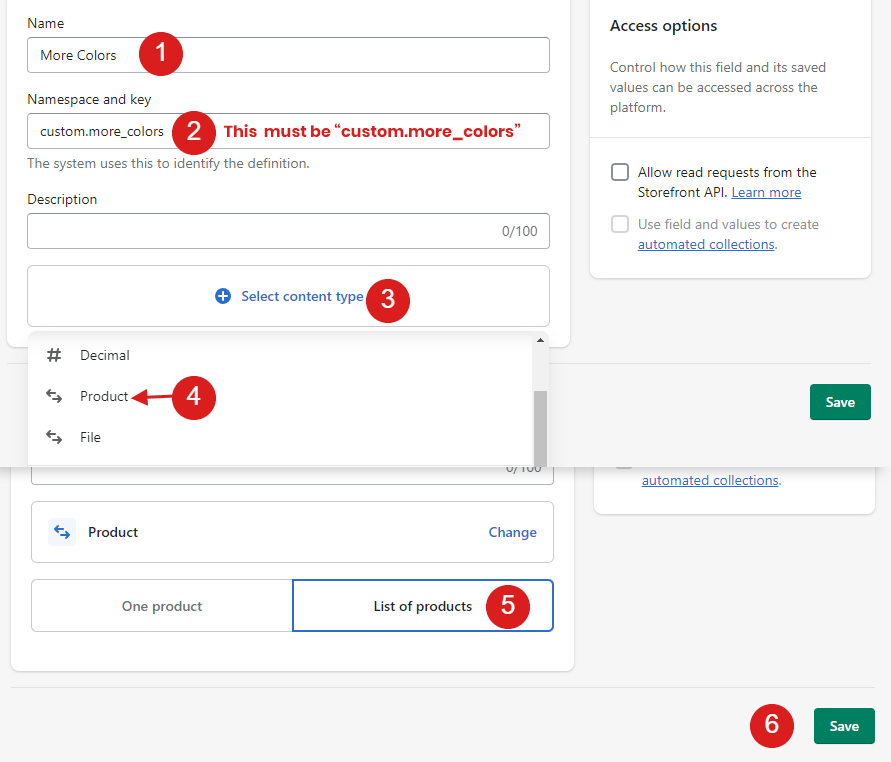Select the List of products option
Image resolution: width=891 pixels, height=762 pixels.
click(x=422, y=606)
